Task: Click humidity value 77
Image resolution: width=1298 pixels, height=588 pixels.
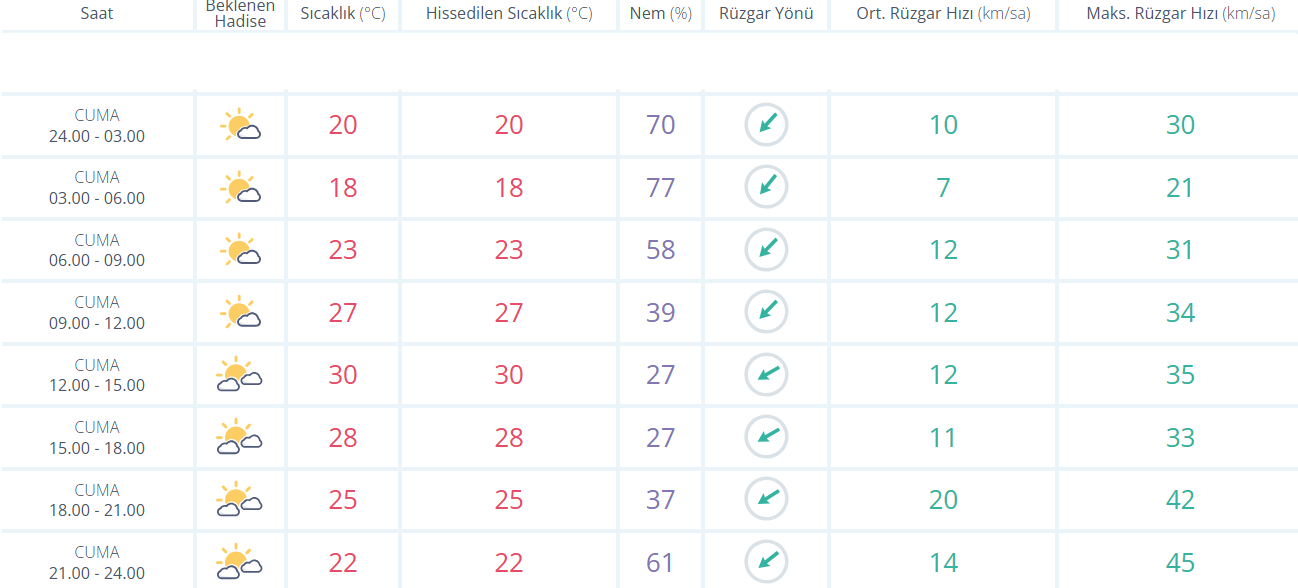Action: point(661,187)
